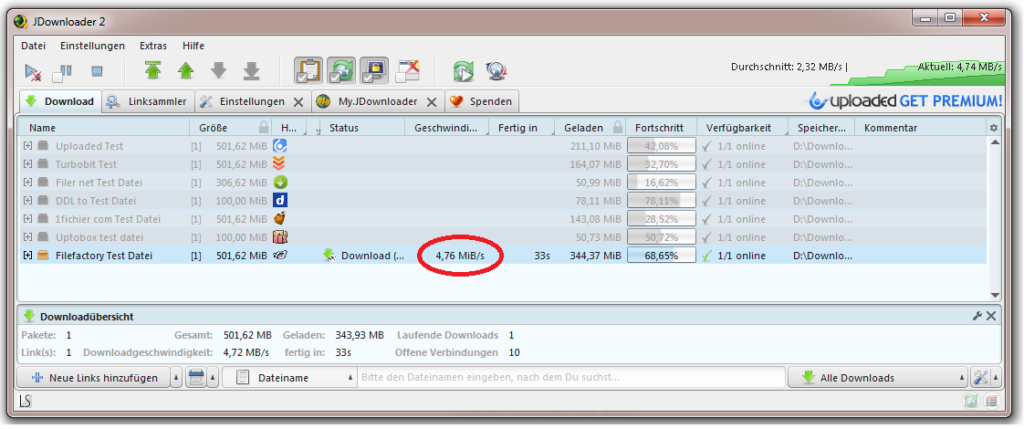Open the Einstellungen menu

pyautogui.click(x=92, y=46)
